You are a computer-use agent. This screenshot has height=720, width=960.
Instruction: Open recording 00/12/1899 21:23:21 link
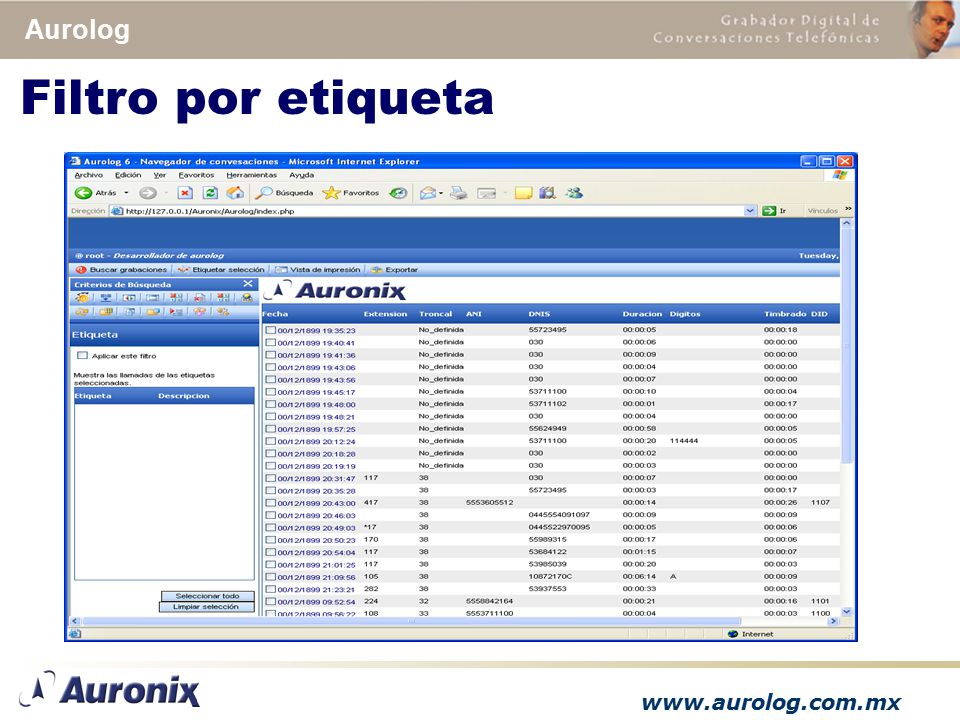click(317, 590)
